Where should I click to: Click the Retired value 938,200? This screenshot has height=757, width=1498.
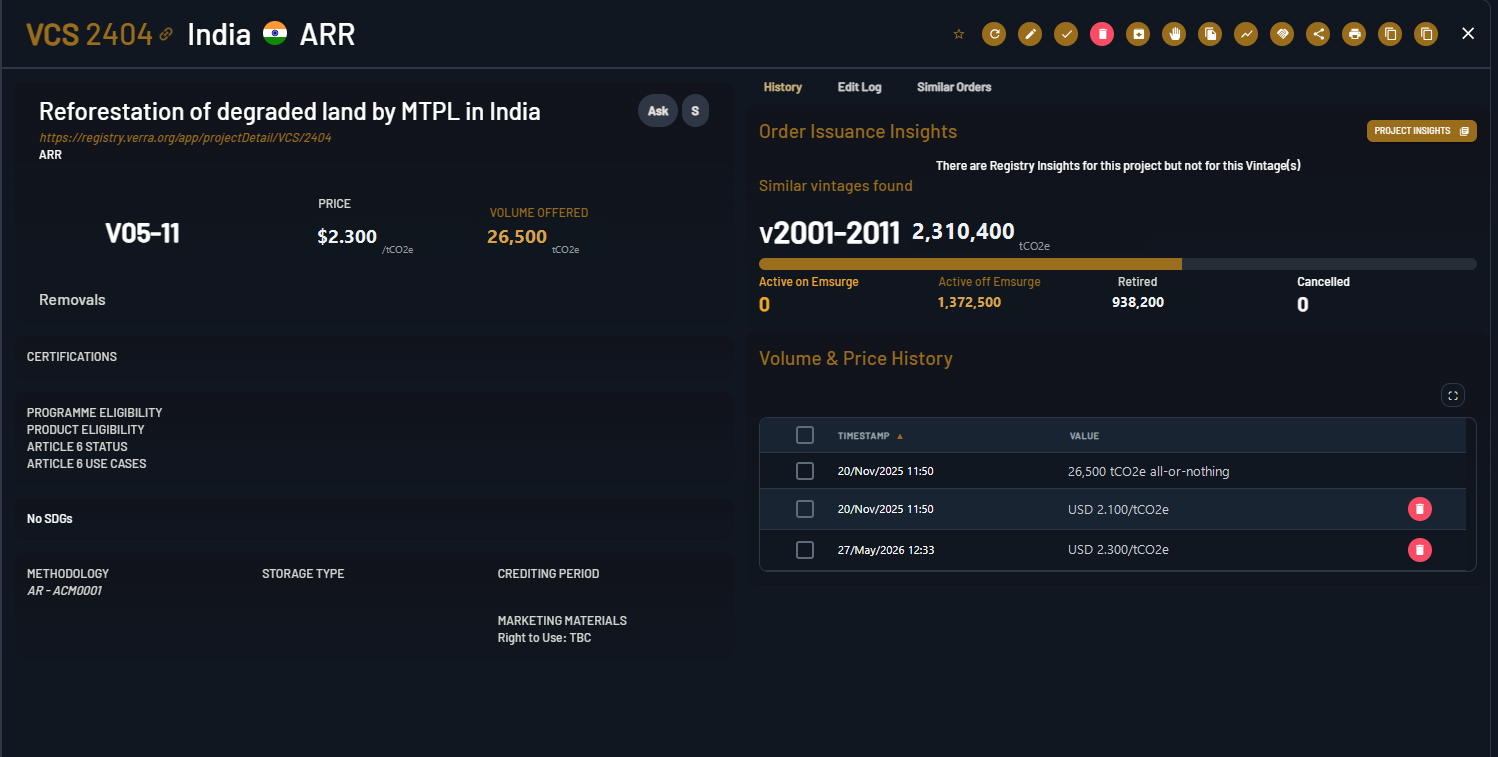[x=1138, y=302]
